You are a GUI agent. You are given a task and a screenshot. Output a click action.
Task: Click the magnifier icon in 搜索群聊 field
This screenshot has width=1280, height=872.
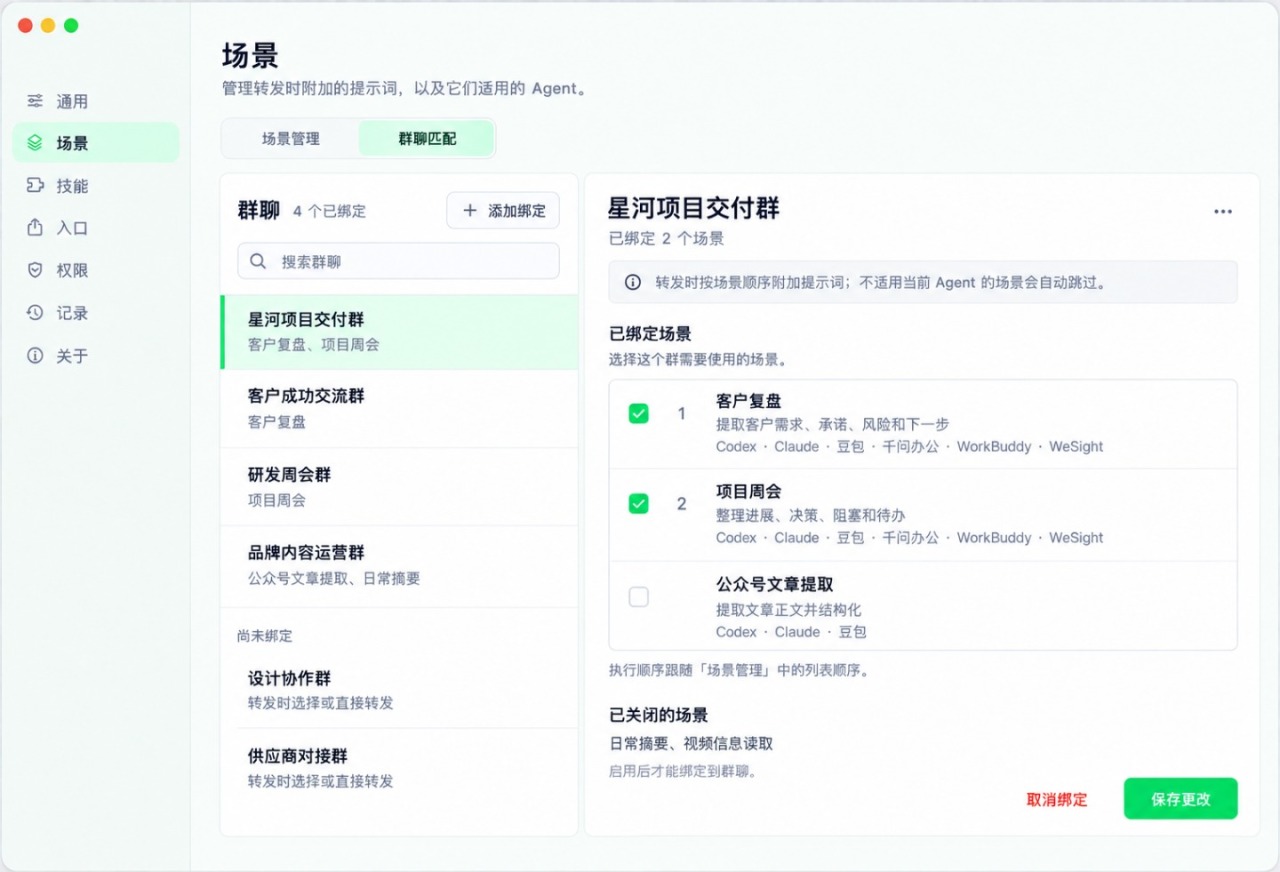point(258,261)
